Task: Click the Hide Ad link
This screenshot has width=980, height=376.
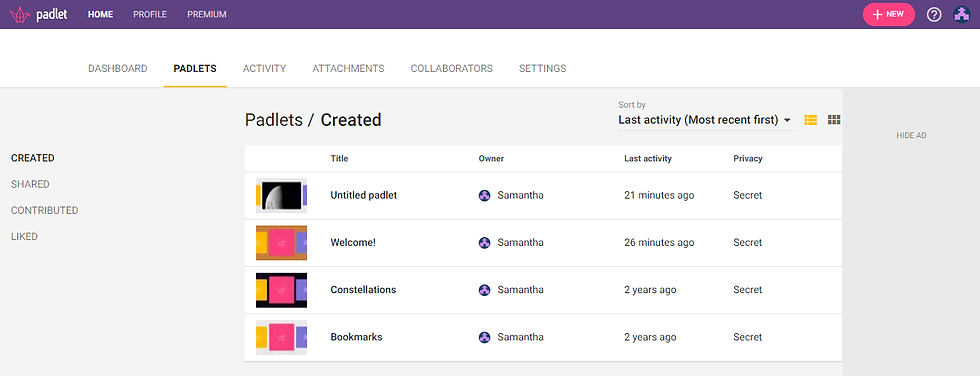Action: coord(911,136)
